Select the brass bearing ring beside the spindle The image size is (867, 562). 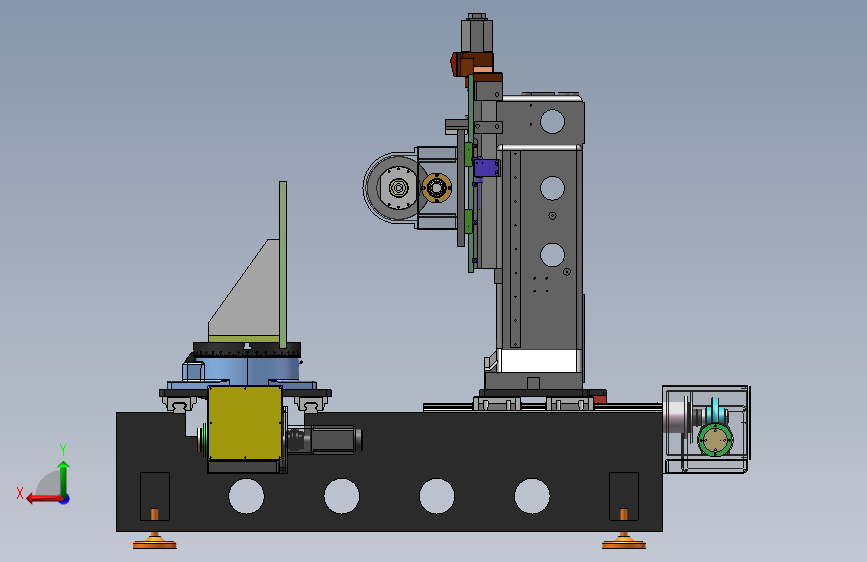437,188
